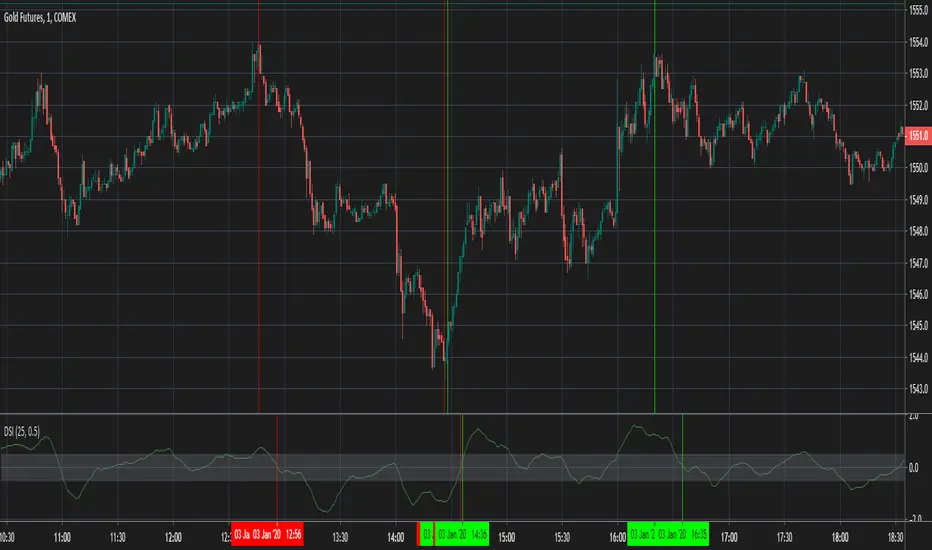Viewport: 932px width, 550px height.
Task: Click the gray DSI neutral band
Action: [x=452, y=467]
